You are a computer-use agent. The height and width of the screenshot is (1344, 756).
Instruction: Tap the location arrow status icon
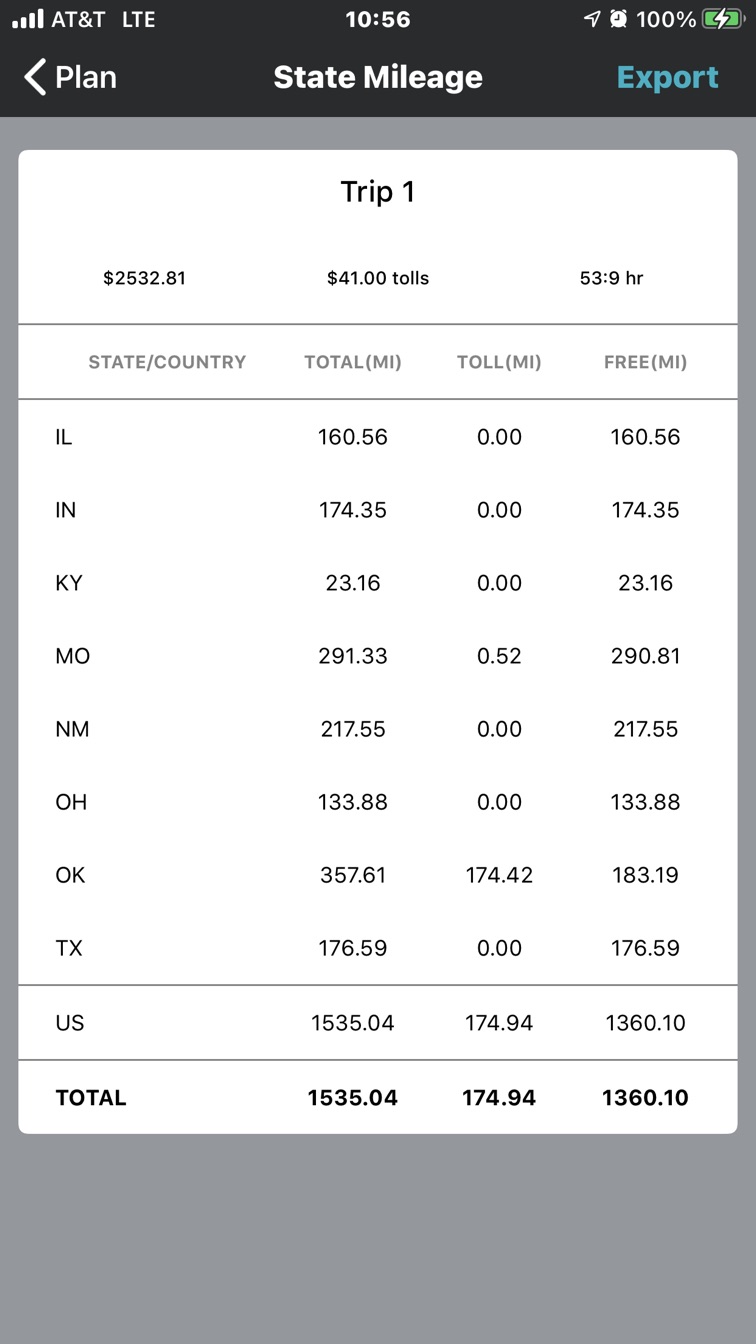592,19
